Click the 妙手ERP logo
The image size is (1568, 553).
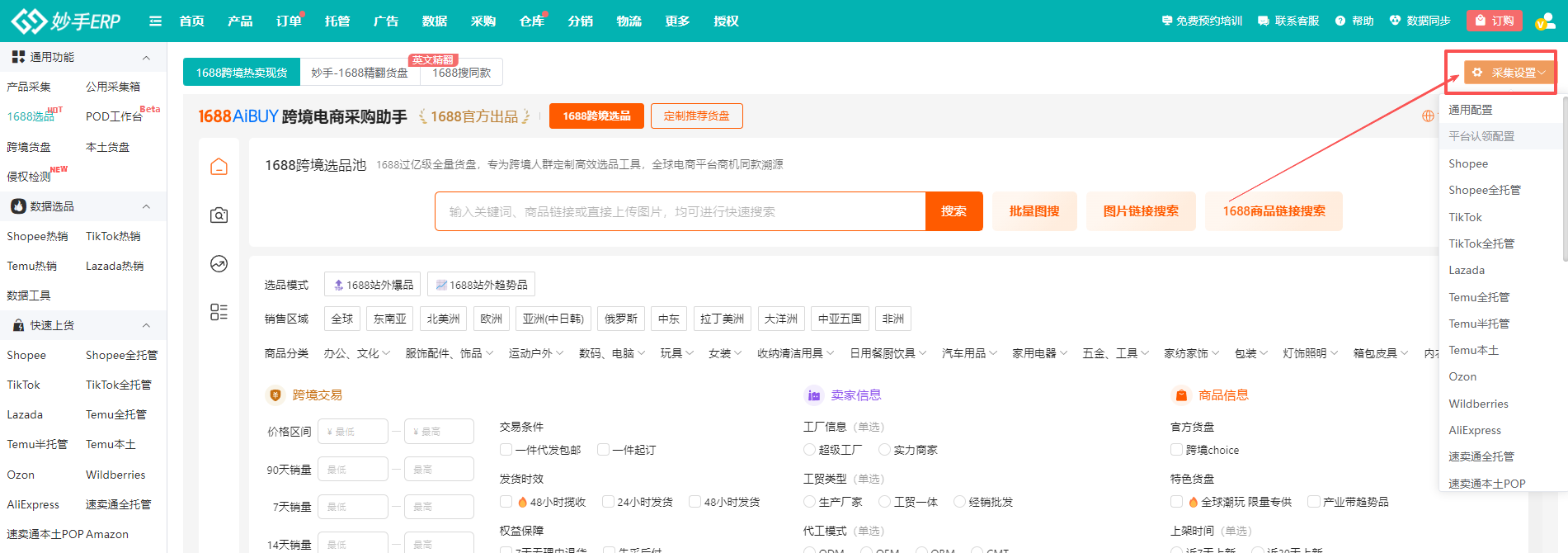[x=66, y=21]
